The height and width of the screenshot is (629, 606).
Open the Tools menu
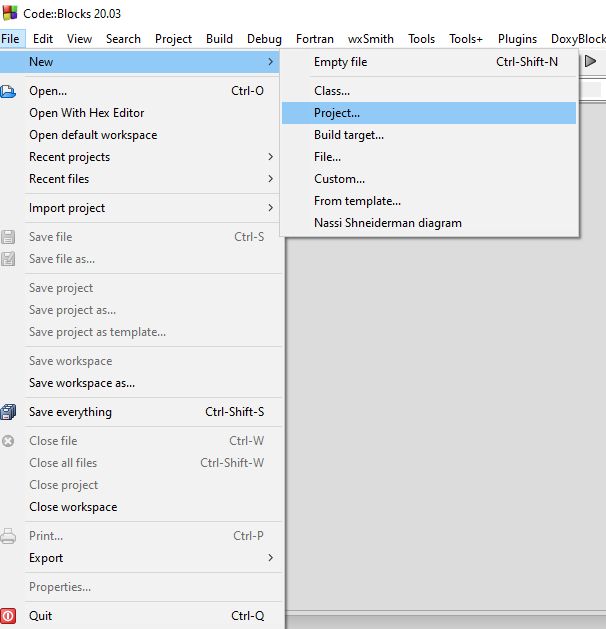(x=422, y=39)
